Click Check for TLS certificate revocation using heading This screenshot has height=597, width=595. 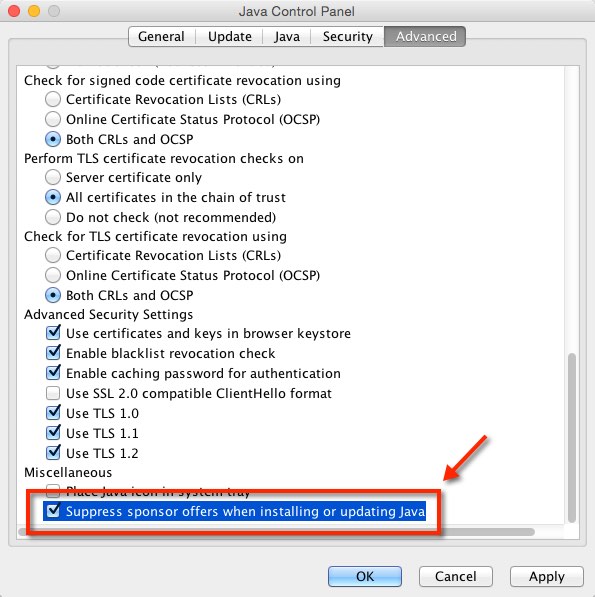tap(155, 236)
